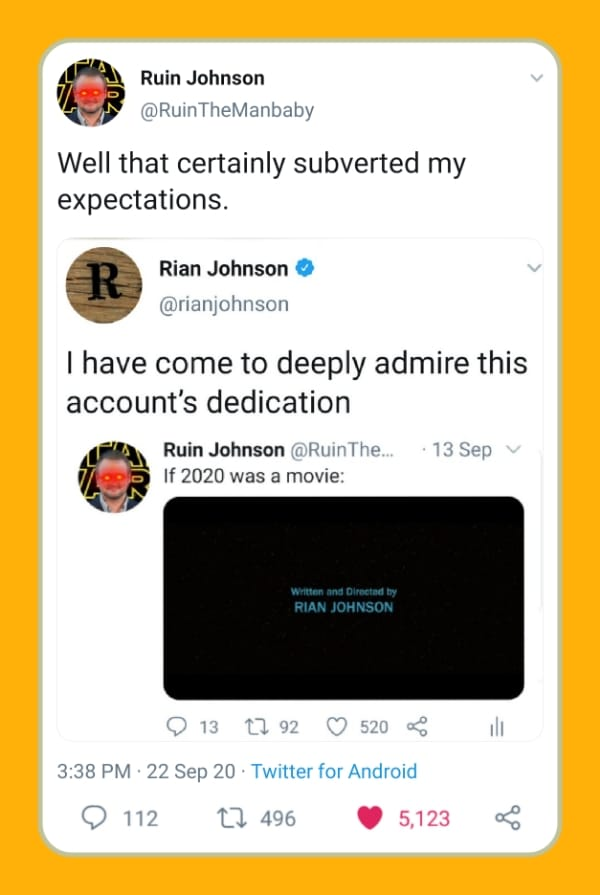600x895 pixels.
Task: Play the Written and Directed by video
Action: (343, 598)
